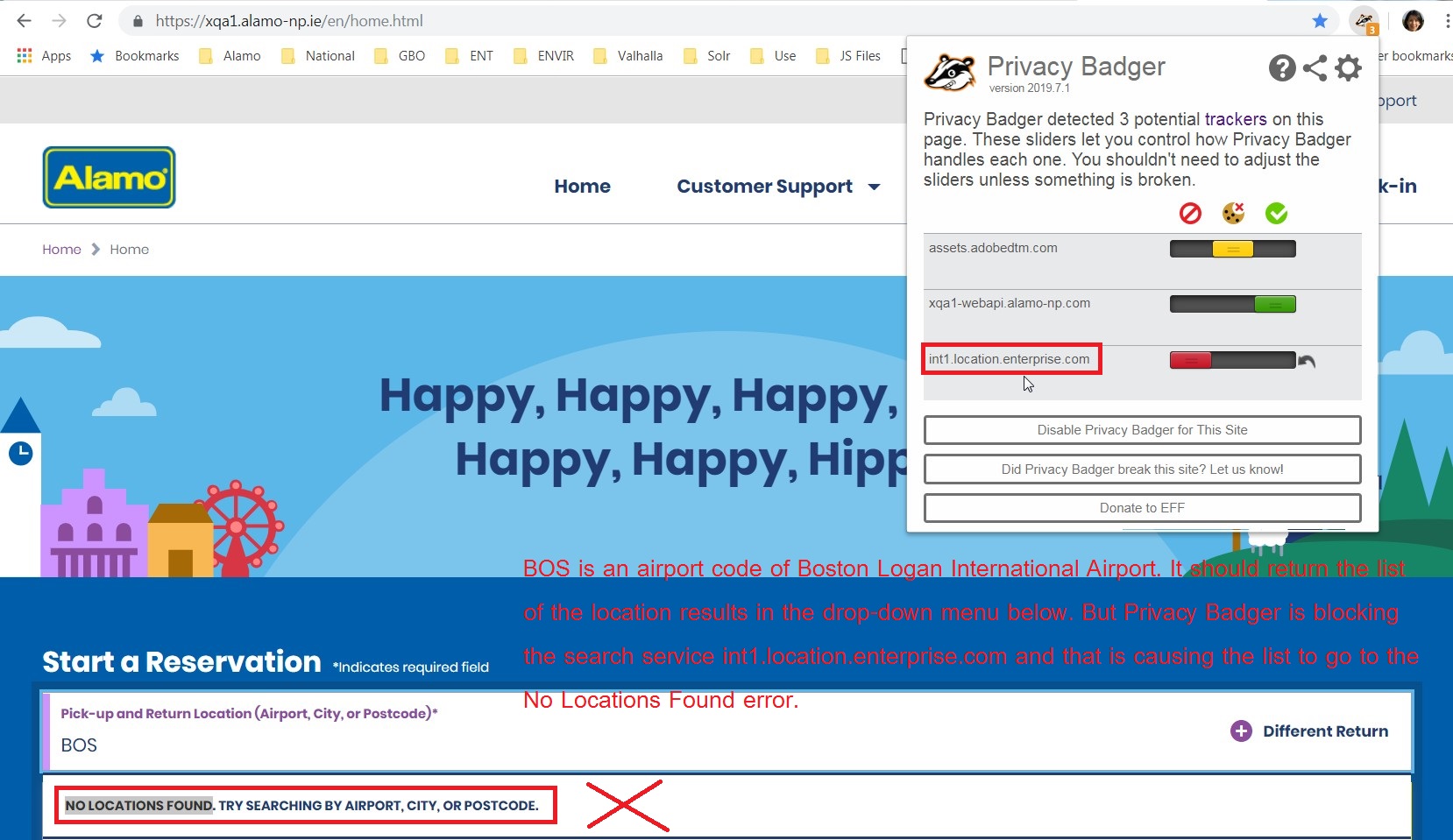Viewport: 1453px width, 840px height.
Task: Open Privacy Badger settings gear
Action: [1348, 67]
